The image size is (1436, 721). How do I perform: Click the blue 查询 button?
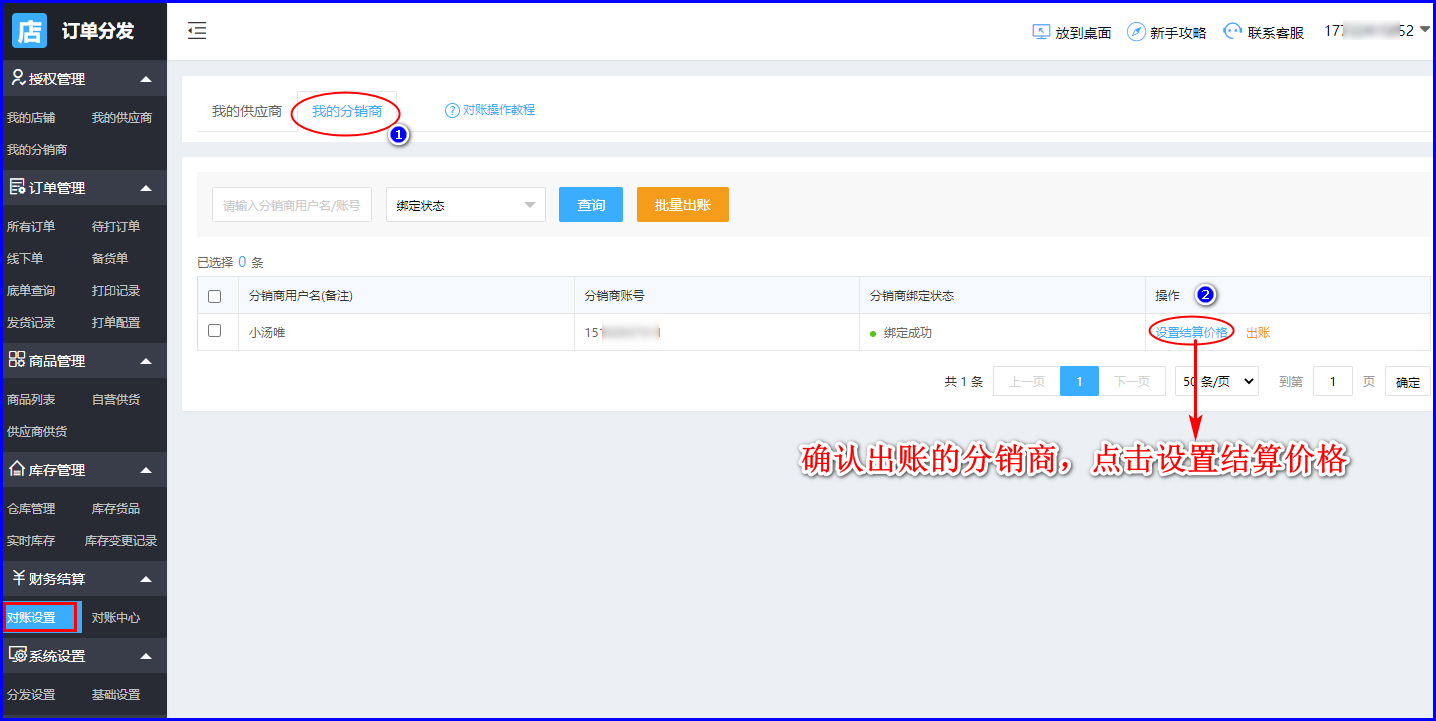pyautogui.click(x=591, y=205)
